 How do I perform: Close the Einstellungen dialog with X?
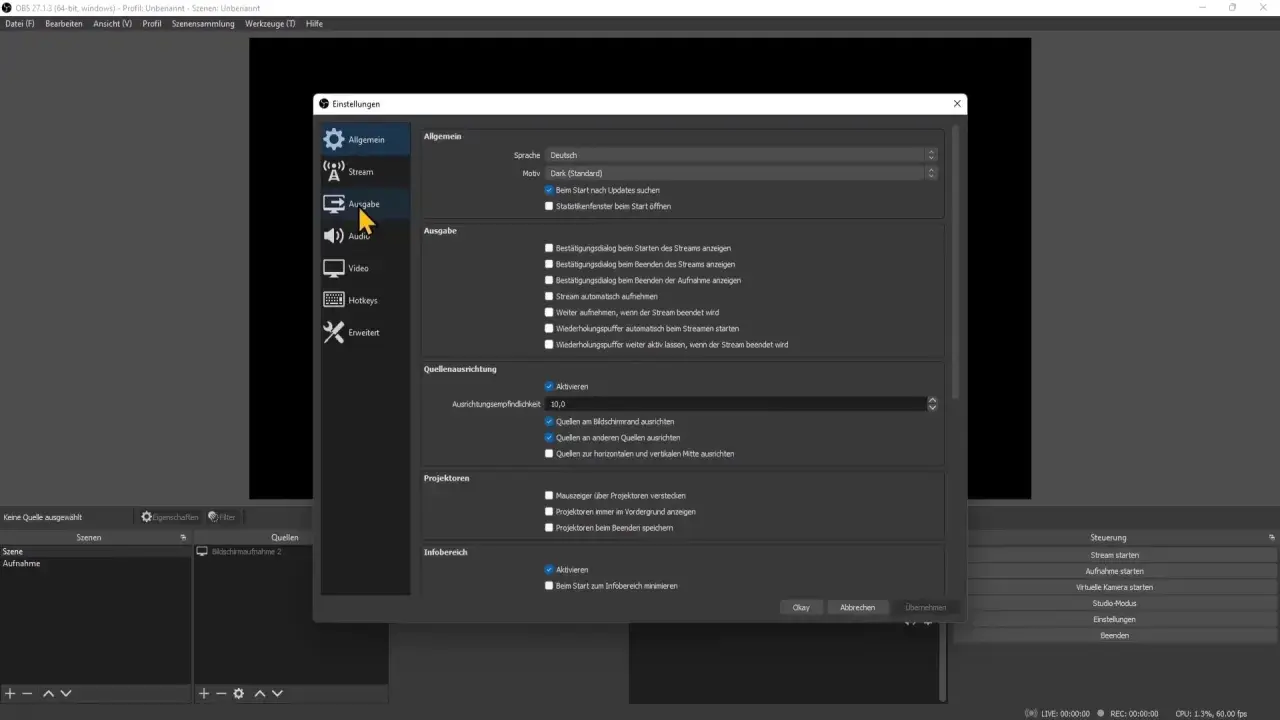click(957, 103)
